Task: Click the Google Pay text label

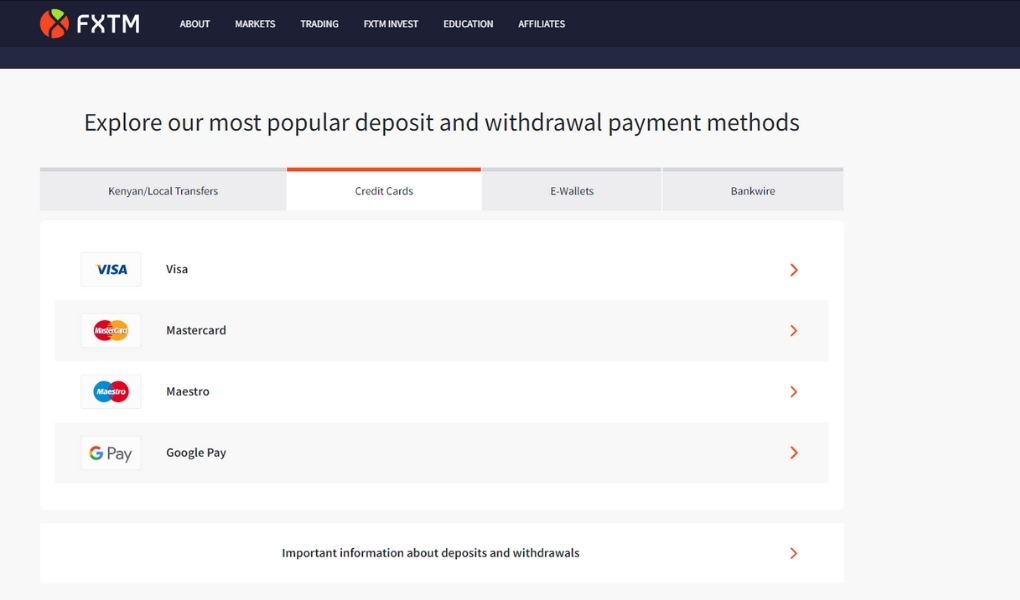Action: pyautogui.click(x=196, y=453)
